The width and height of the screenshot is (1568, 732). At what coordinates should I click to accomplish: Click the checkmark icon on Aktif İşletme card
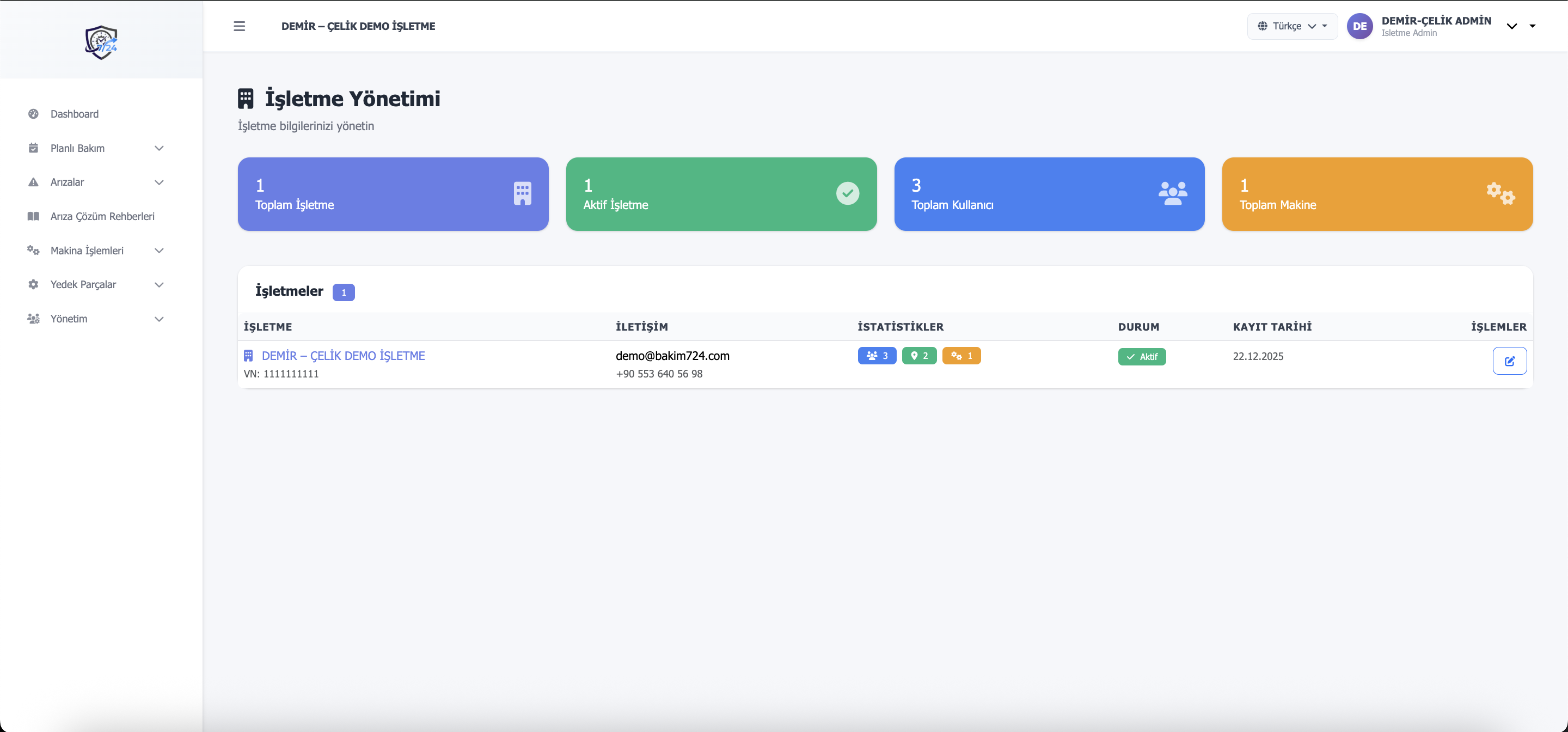847,194
